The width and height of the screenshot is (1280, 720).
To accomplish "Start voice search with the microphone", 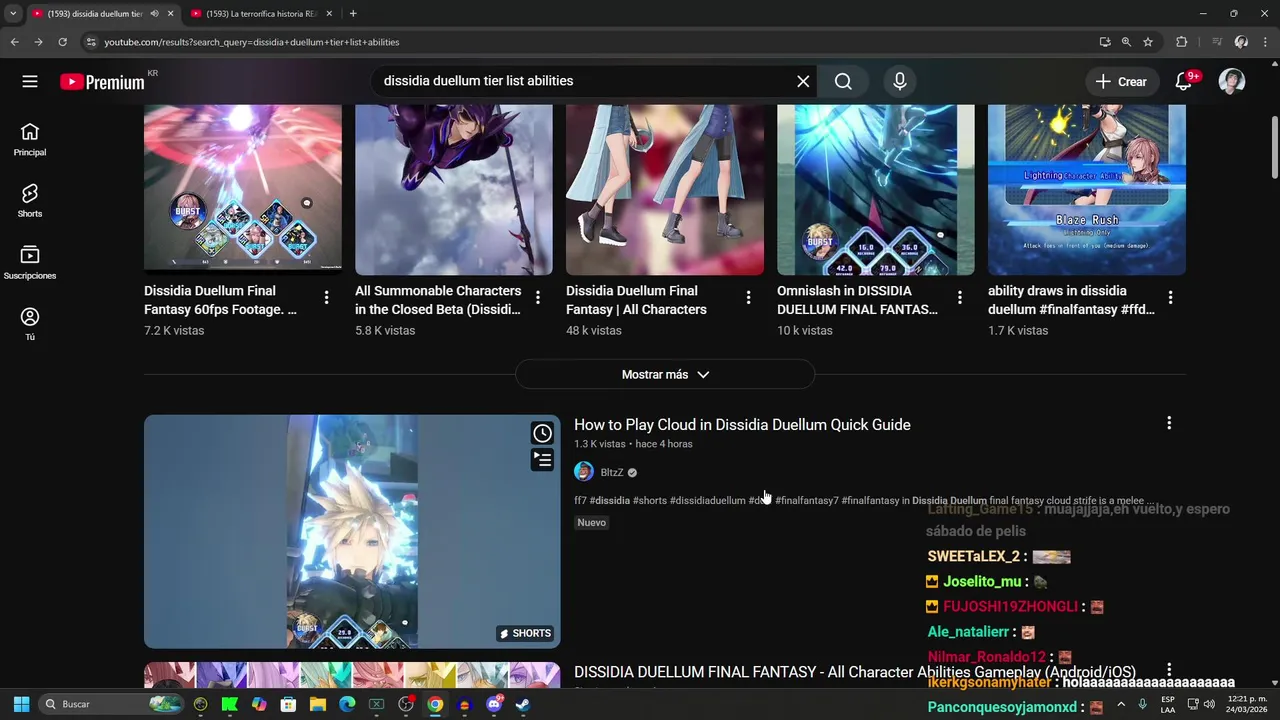I will click(x=900, y=82).
